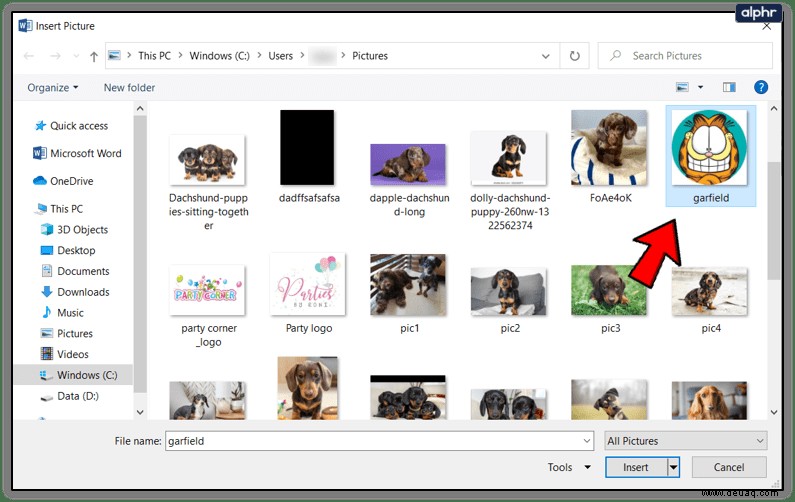Select This PC in the sidebar
Image resolution: width=795 pixels, height=502 pixels.
pyautogui.click(x=60, y=208)
